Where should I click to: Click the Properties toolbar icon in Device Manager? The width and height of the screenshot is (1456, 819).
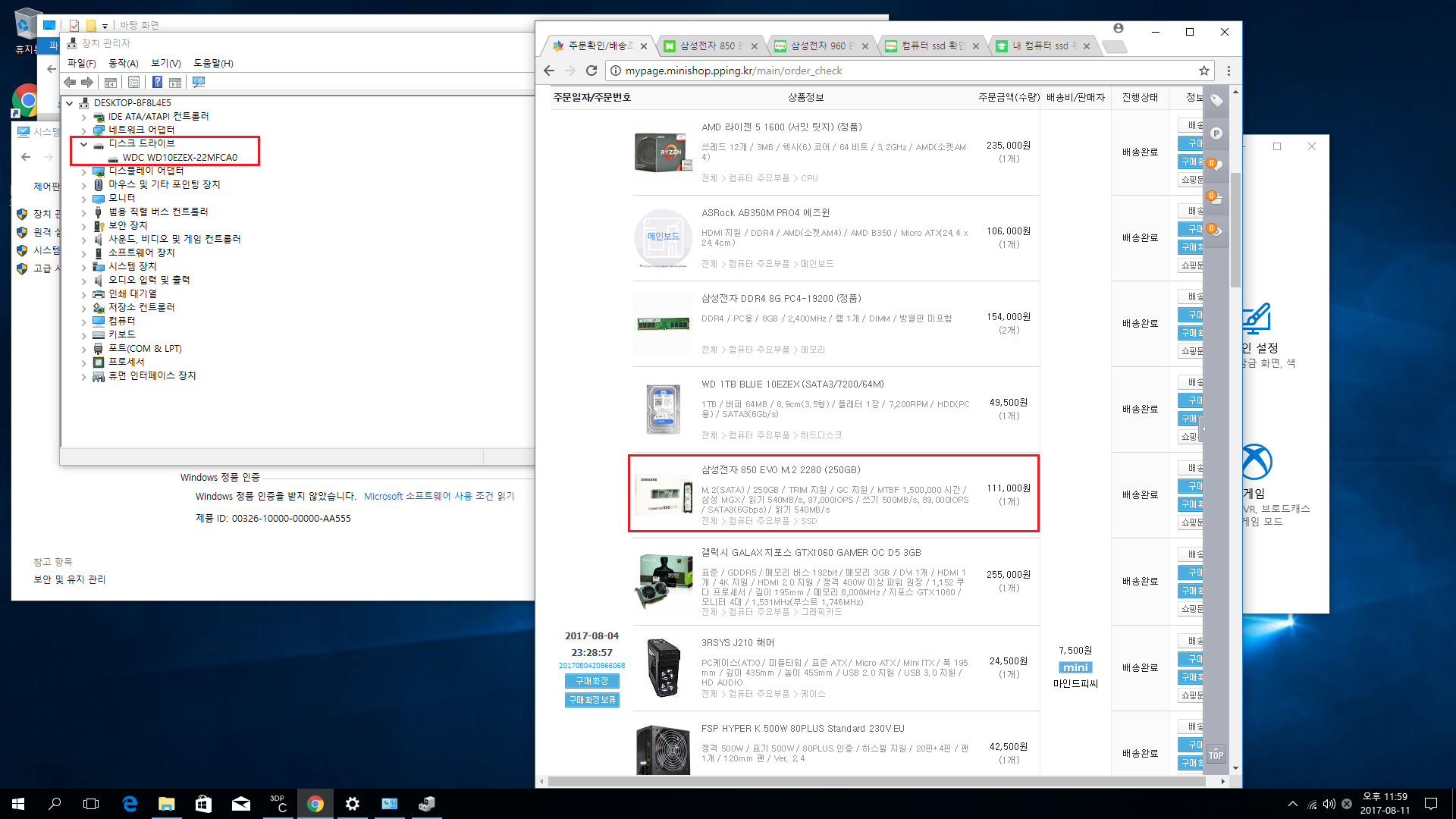pyautogui.click(x=133, y=82)
